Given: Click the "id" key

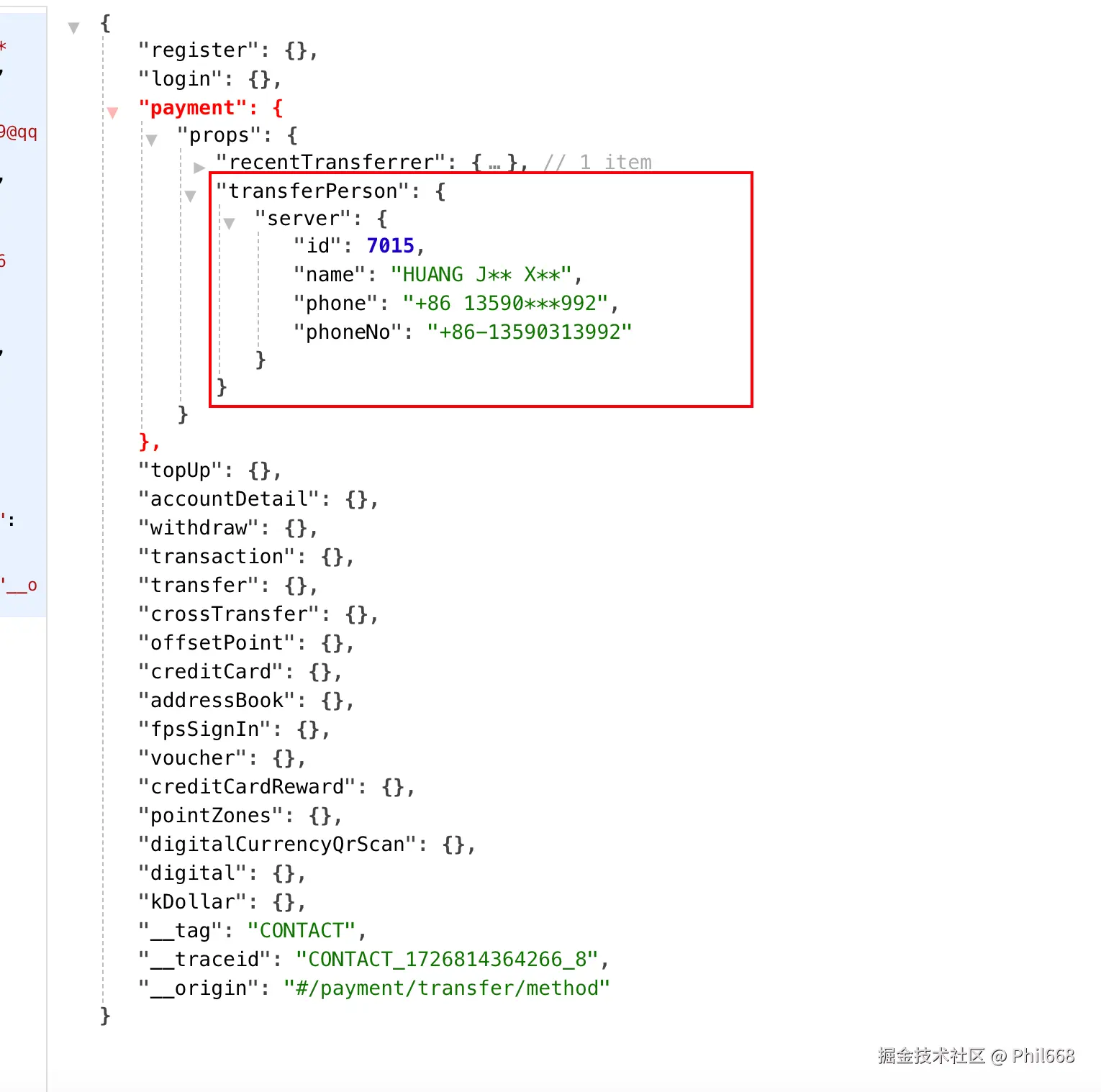Looking at the screenshot, I should click(317, 246).
